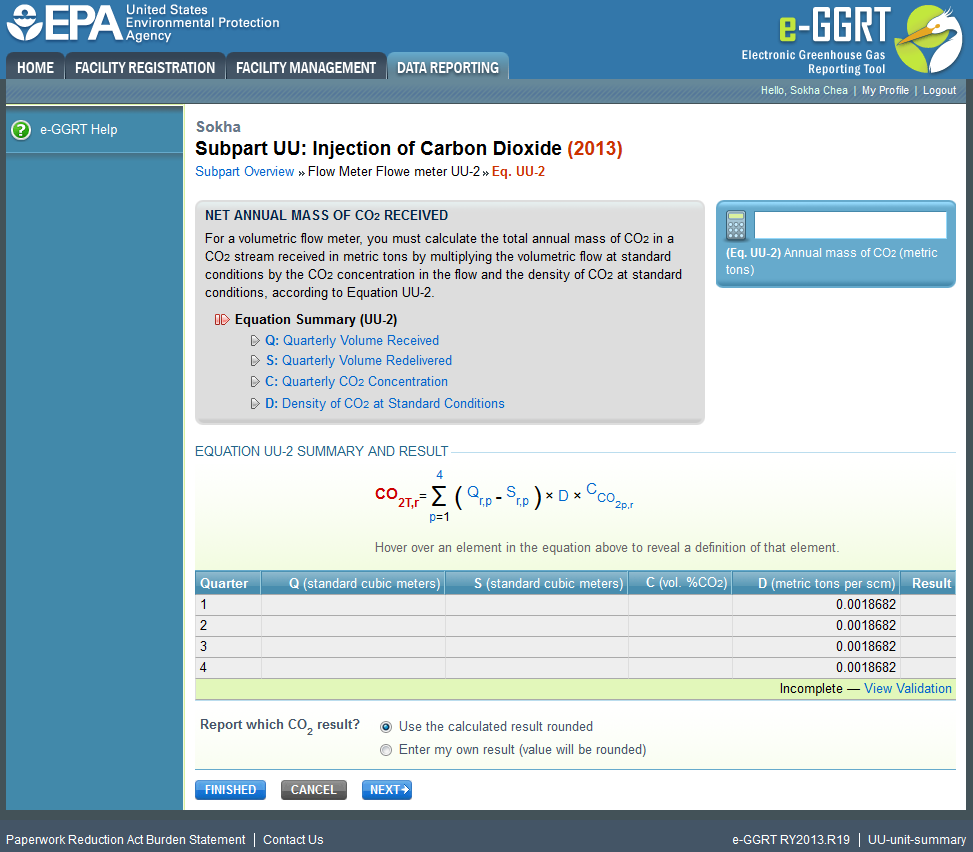Open D: Density of CO2 at Standard Conditions
Image resolution: width=973 pixels, height=852 pixels.
click(x=385, y=403)
